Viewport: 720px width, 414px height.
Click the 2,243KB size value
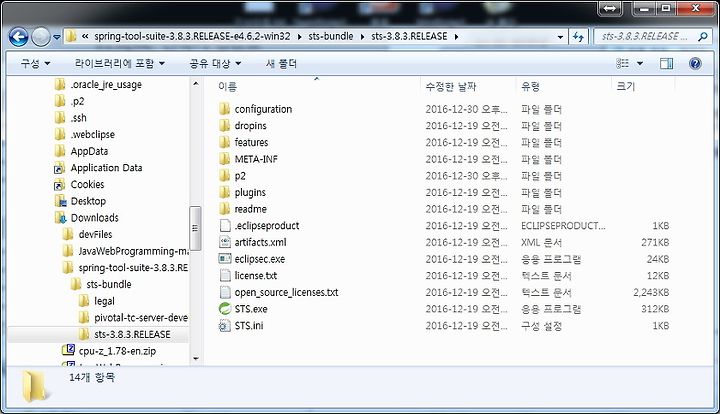(x=651, y=292)
